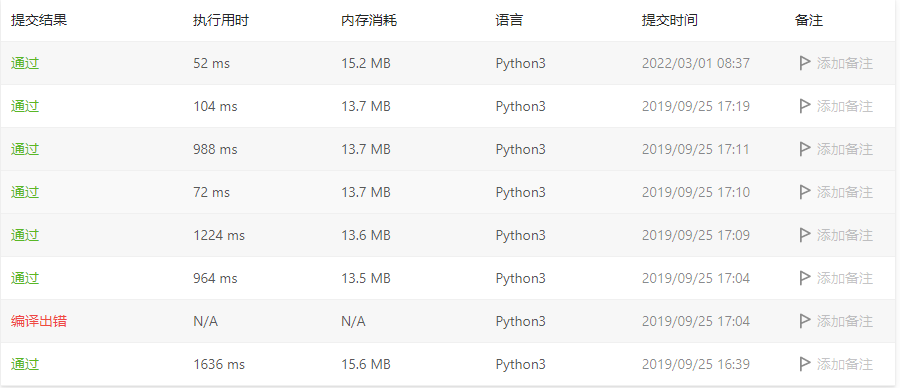
Task: Open the 通过 result with 964 ms
Action: (25, 278)
